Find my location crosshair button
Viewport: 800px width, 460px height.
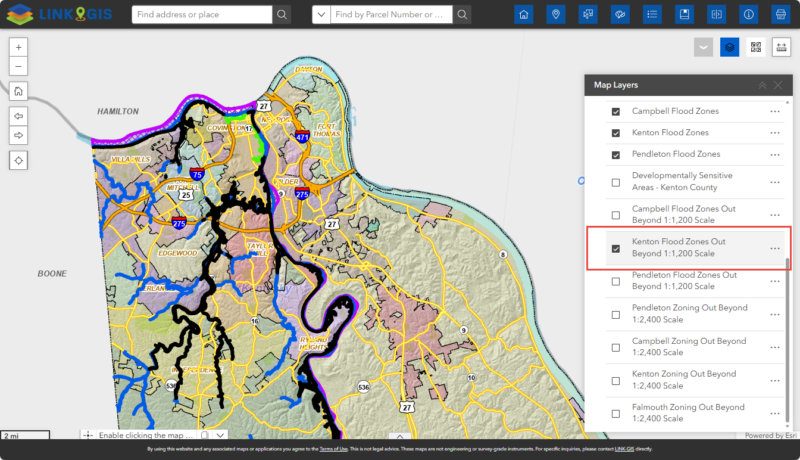pos(18,160)
